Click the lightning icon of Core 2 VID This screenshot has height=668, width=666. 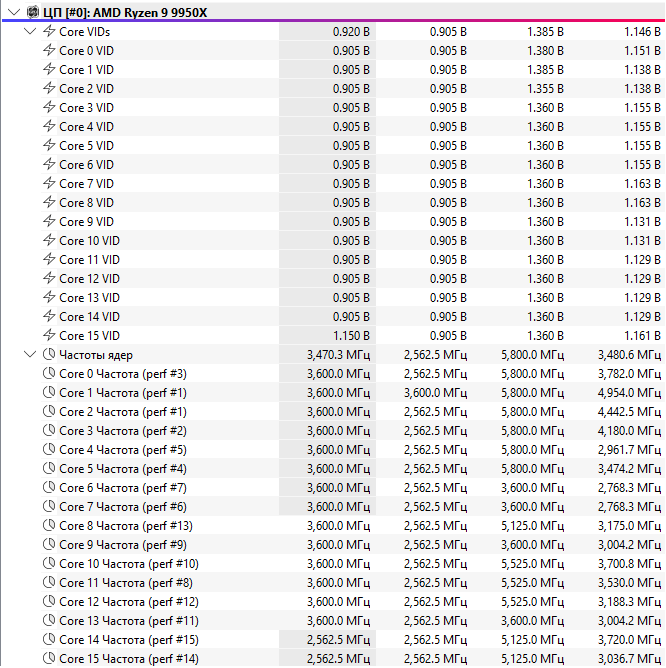coord(49,88)
